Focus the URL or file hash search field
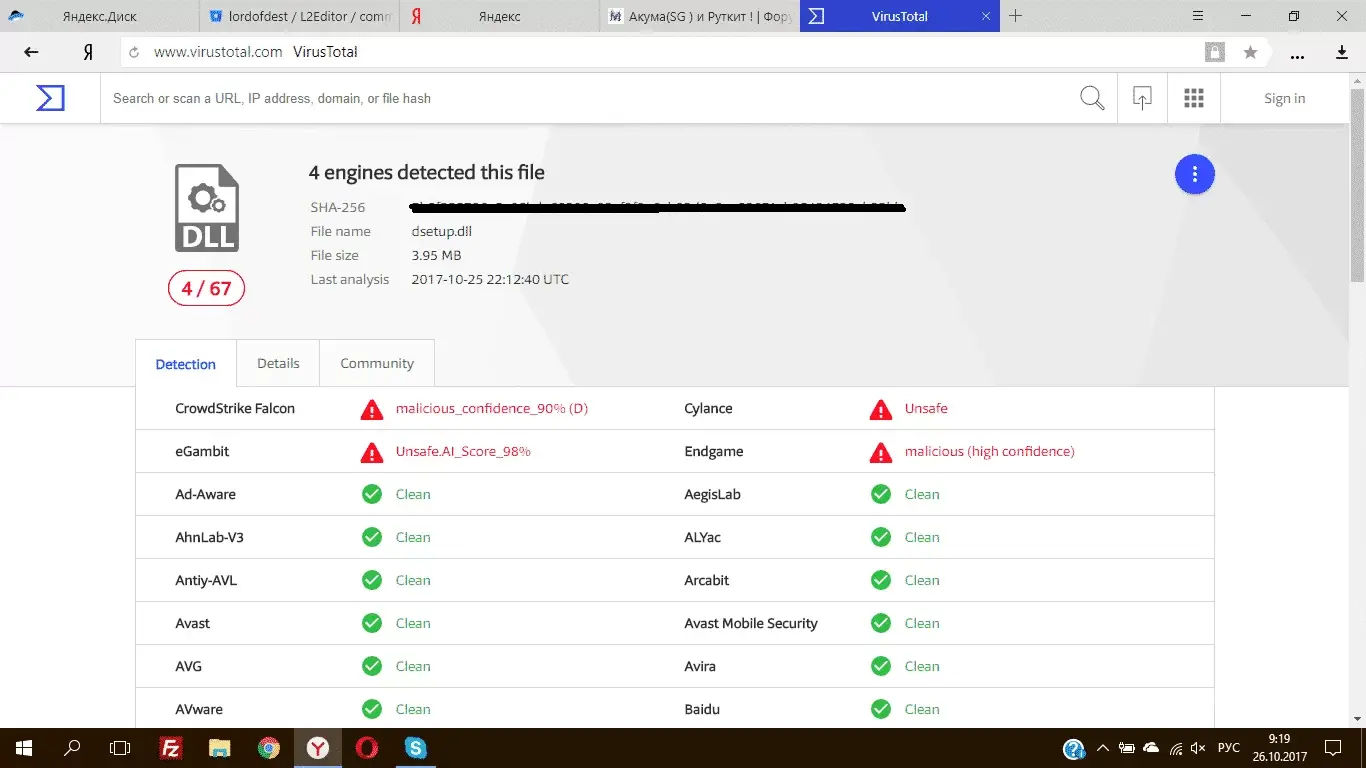 (590, 98)
